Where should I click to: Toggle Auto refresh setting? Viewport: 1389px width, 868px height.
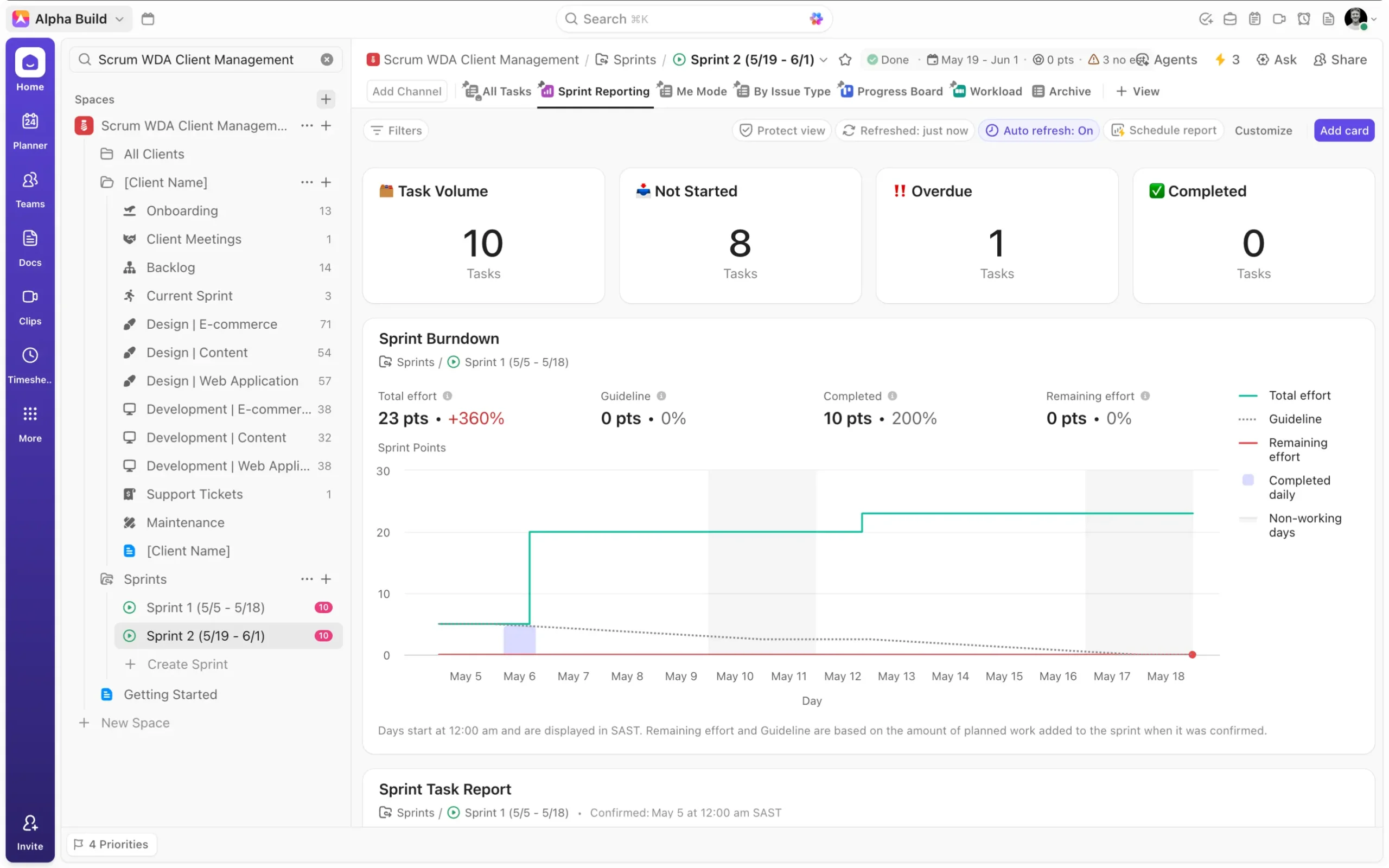(x=1038, y=130)
